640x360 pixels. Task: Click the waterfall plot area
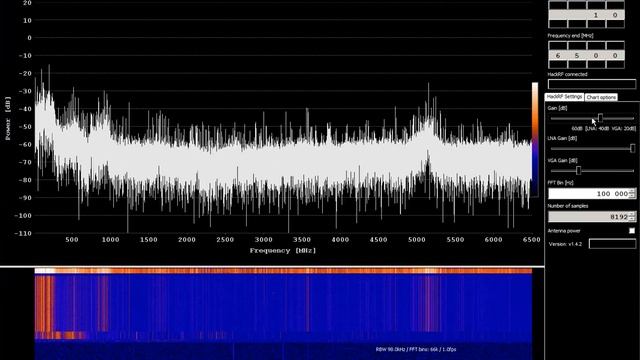(x=283, y=314)
